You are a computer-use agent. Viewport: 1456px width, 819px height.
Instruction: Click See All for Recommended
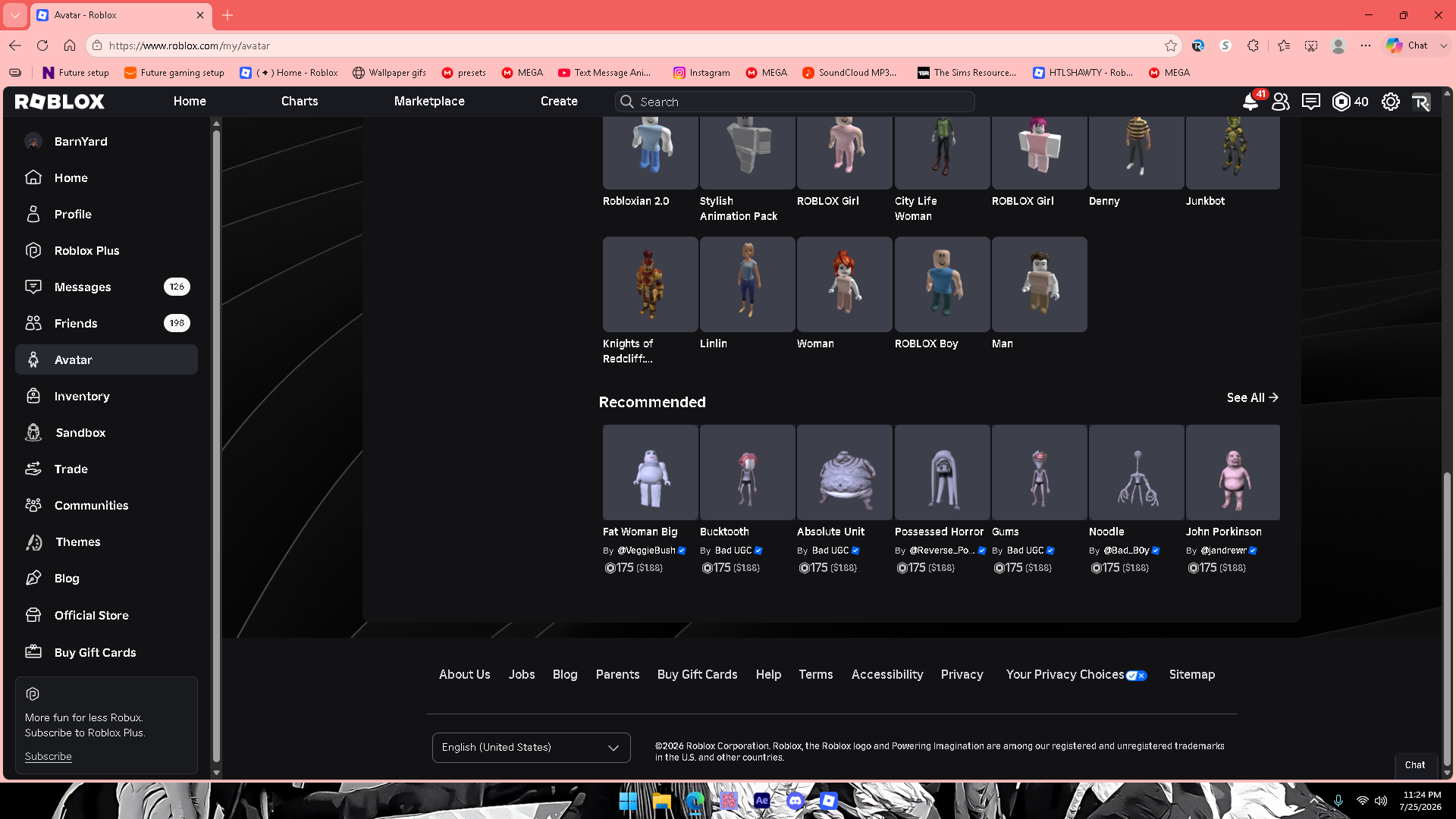pos(1253,397)
